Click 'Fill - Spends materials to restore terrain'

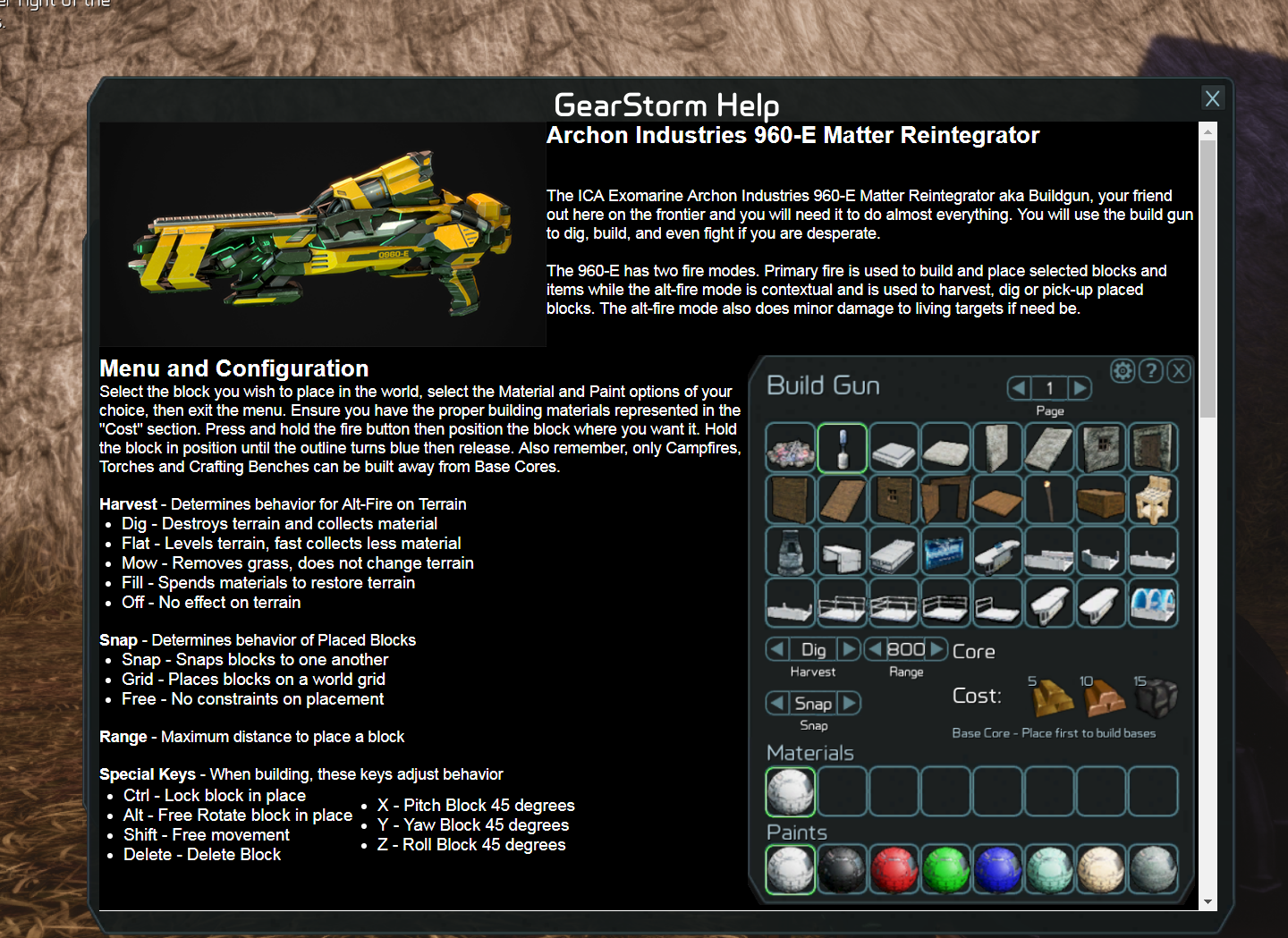tap(268, 583)
